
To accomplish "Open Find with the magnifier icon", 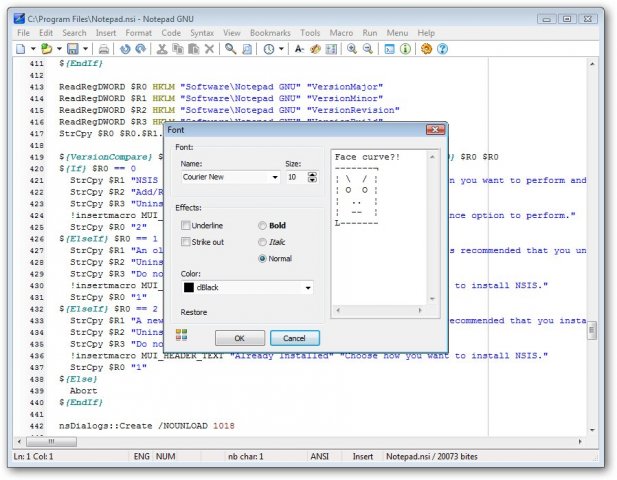I will 231,48.
